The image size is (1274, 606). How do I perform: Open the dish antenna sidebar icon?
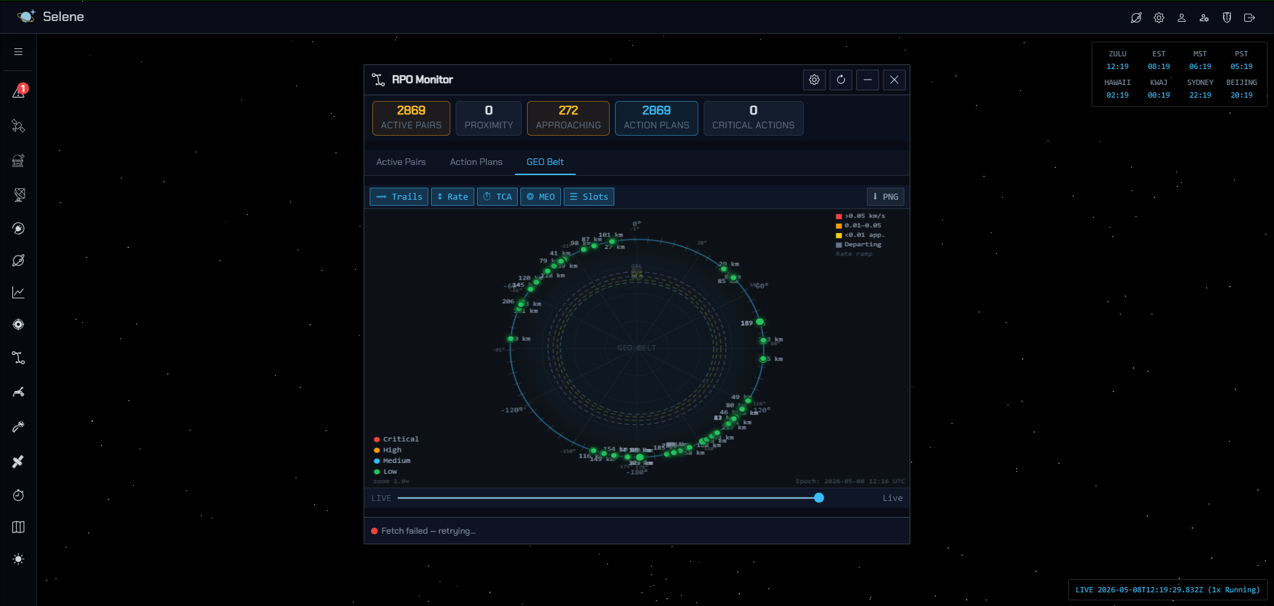click(18, 194)
